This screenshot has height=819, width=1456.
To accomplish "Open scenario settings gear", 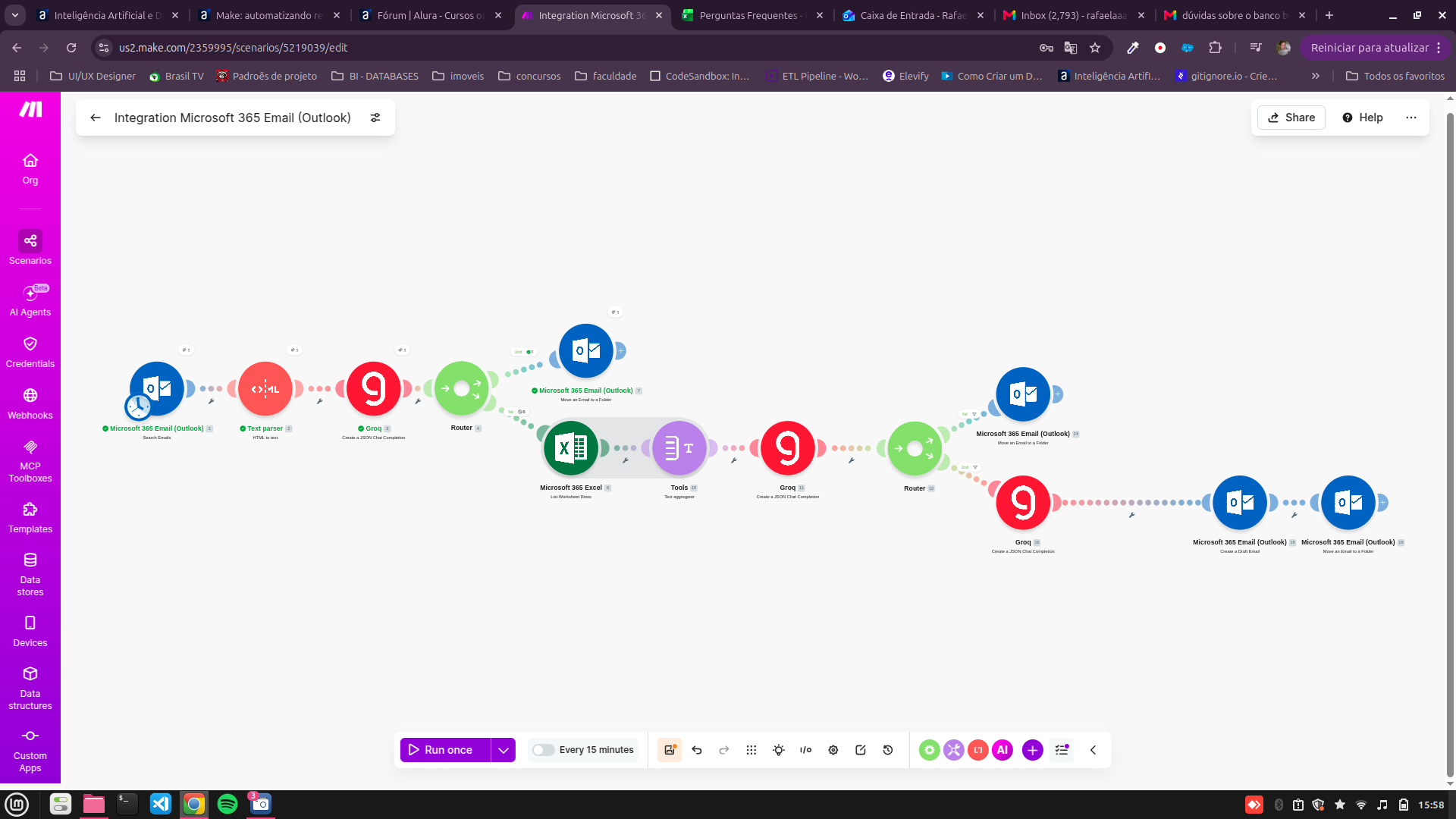I will 833,750.
